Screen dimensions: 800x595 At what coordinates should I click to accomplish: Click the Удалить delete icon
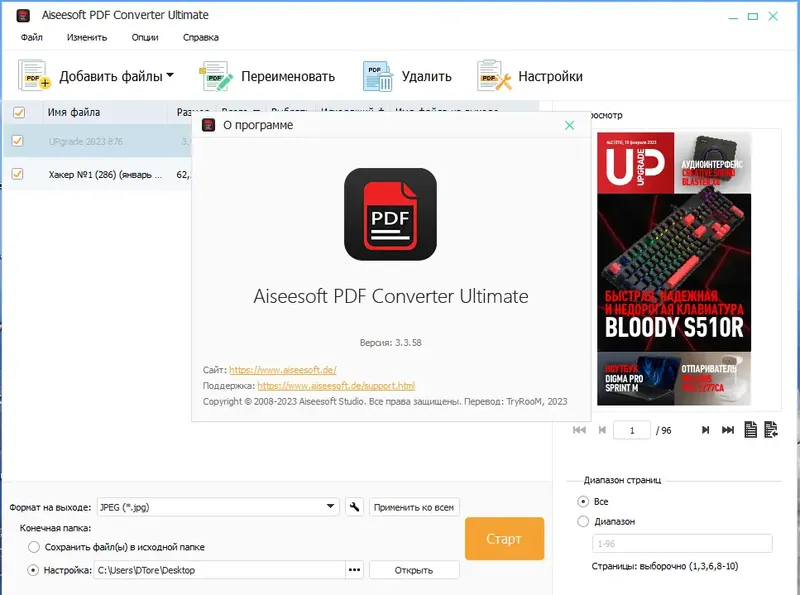375,74
